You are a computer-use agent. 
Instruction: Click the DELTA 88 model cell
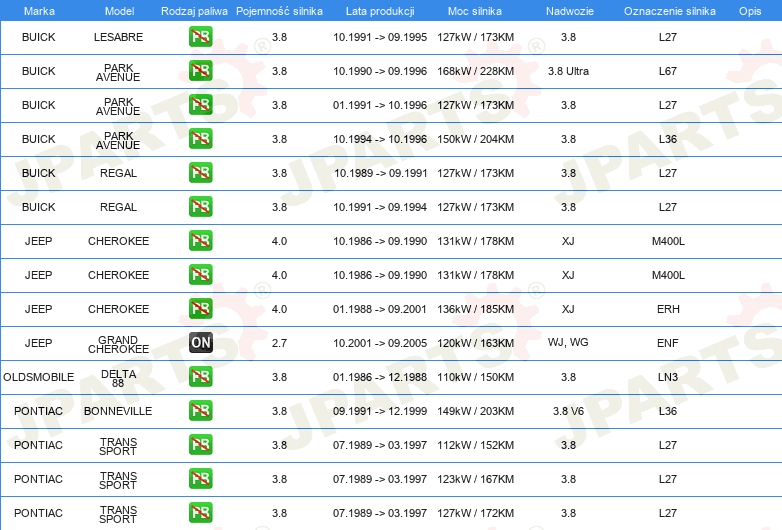coord(118,378)
